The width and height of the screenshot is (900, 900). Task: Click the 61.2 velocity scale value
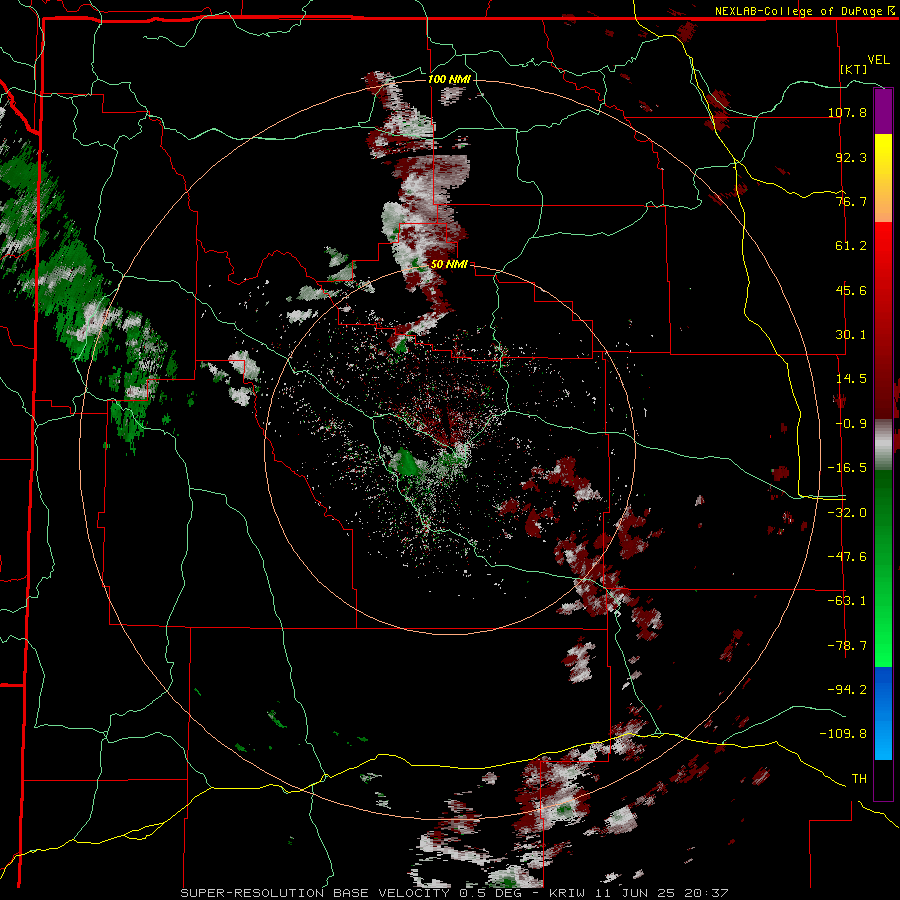(x=851, y=246)
